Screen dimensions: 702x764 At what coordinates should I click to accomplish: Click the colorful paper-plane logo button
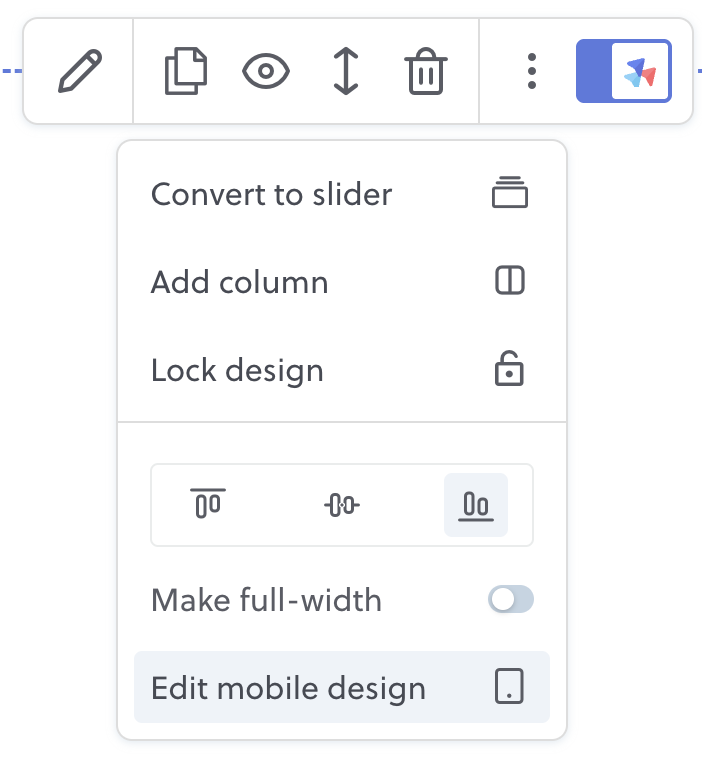641,71
